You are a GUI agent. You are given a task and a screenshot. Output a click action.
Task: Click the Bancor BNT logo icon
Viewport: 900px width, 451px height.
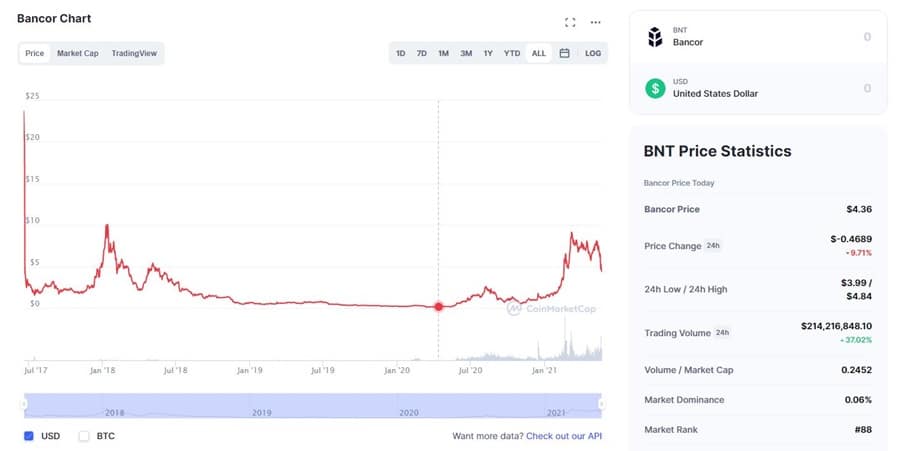pos(655,38)
